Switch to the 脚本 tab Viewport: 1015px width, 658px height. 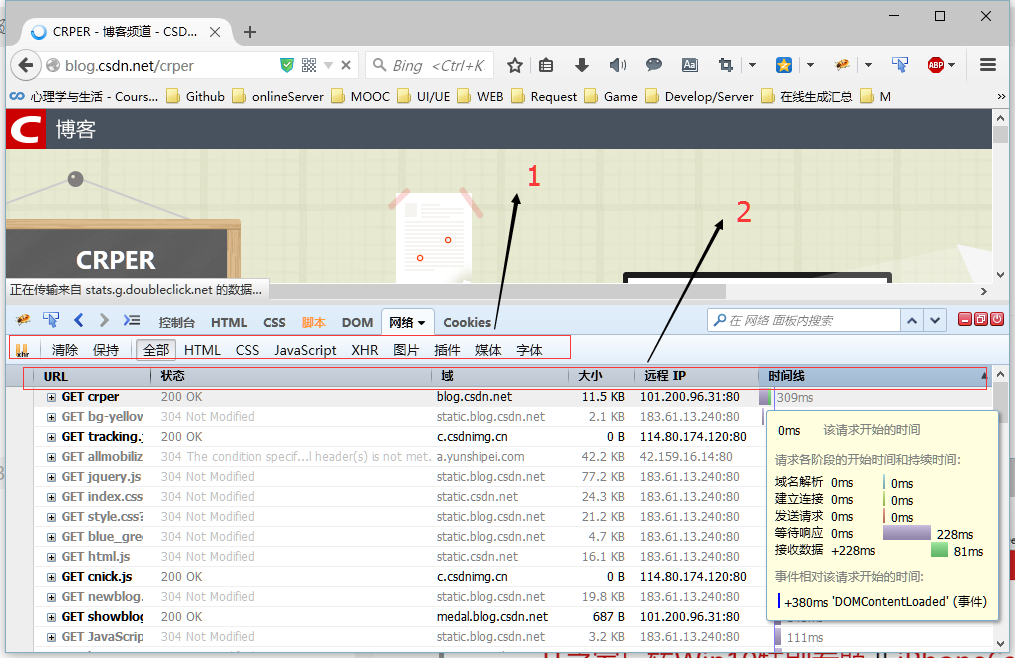[313, 323]
